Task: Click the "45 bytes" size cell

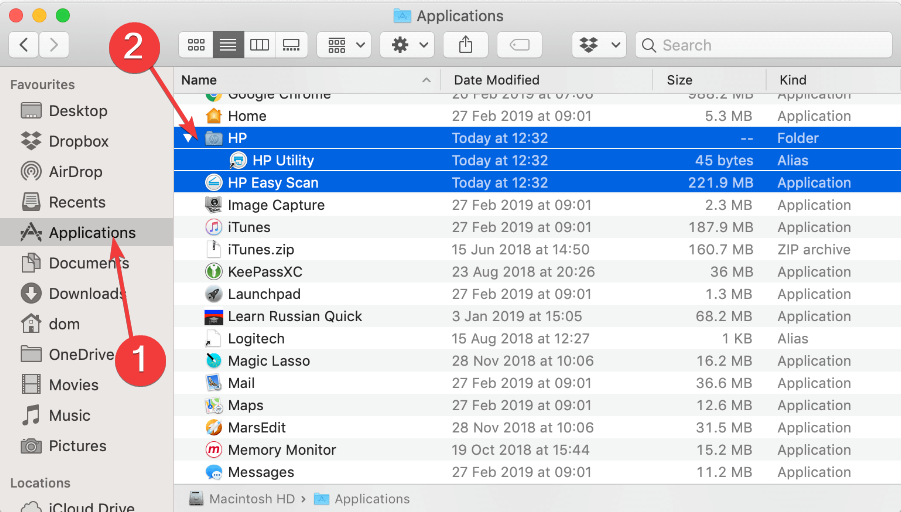Action: click(723, 160)
